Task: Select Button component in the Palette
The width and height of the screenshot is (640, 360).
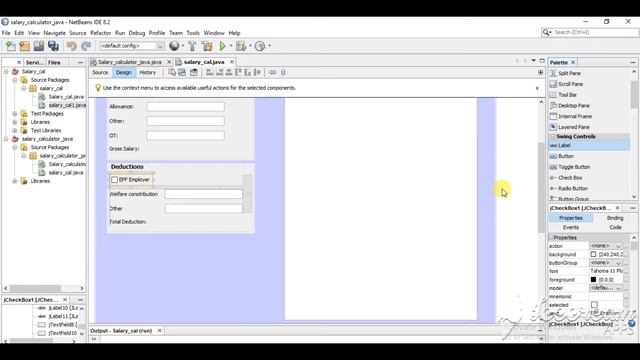Action: pyautogui.click(x=566, y=156)
